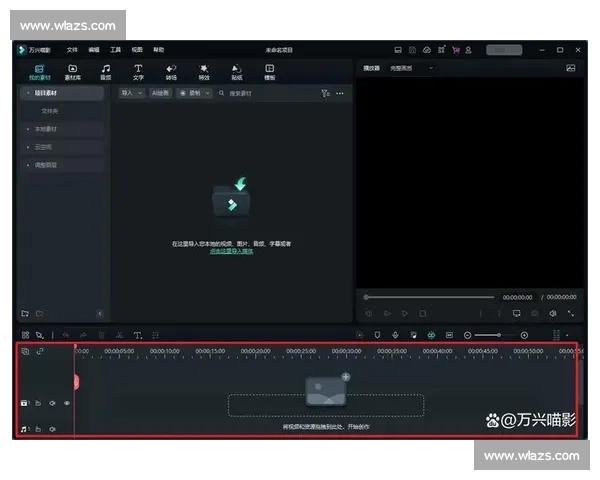600x480 pixels.
Task: Toggle the video track lock icon
Action: point(38,403)
